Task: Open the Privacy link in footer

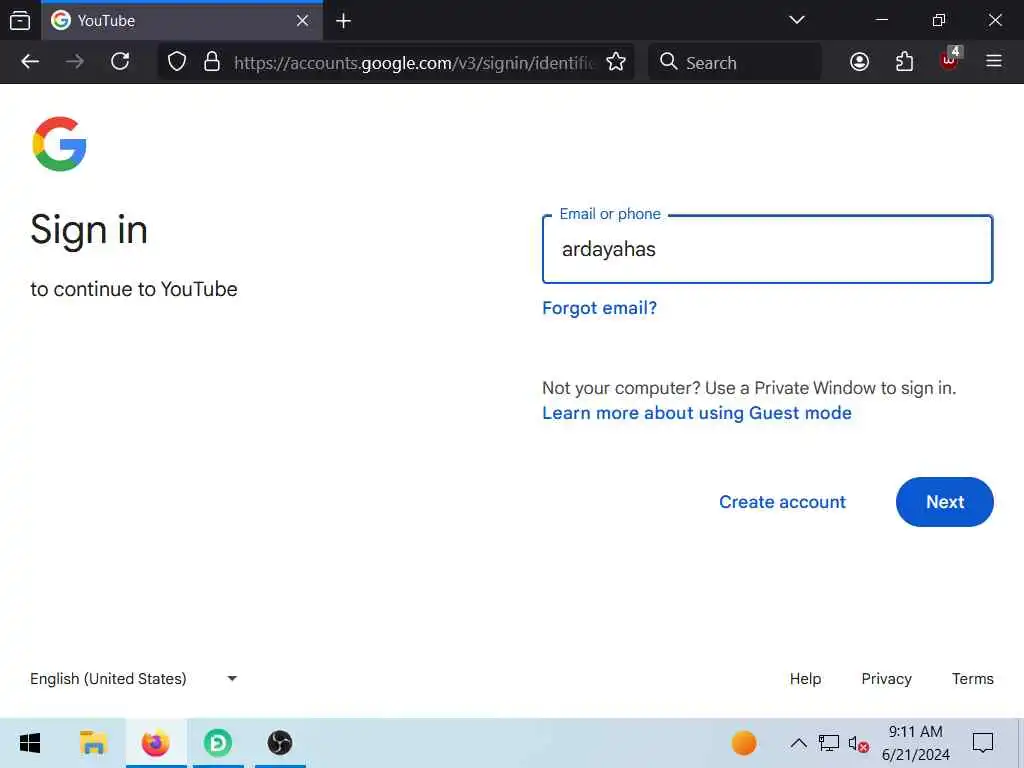Action: point(886,679)
